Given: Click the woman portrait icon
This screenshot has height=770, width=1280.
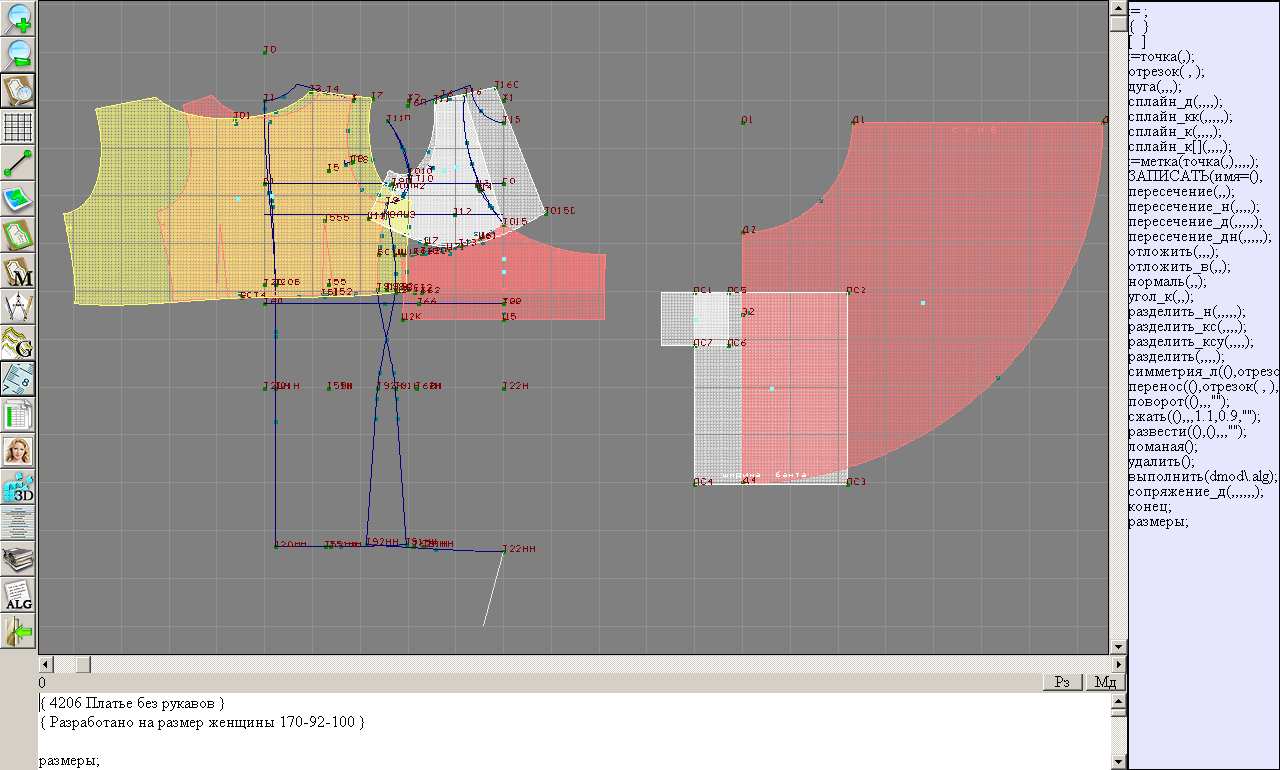Looking at the screenshot, I should (19, 451).
